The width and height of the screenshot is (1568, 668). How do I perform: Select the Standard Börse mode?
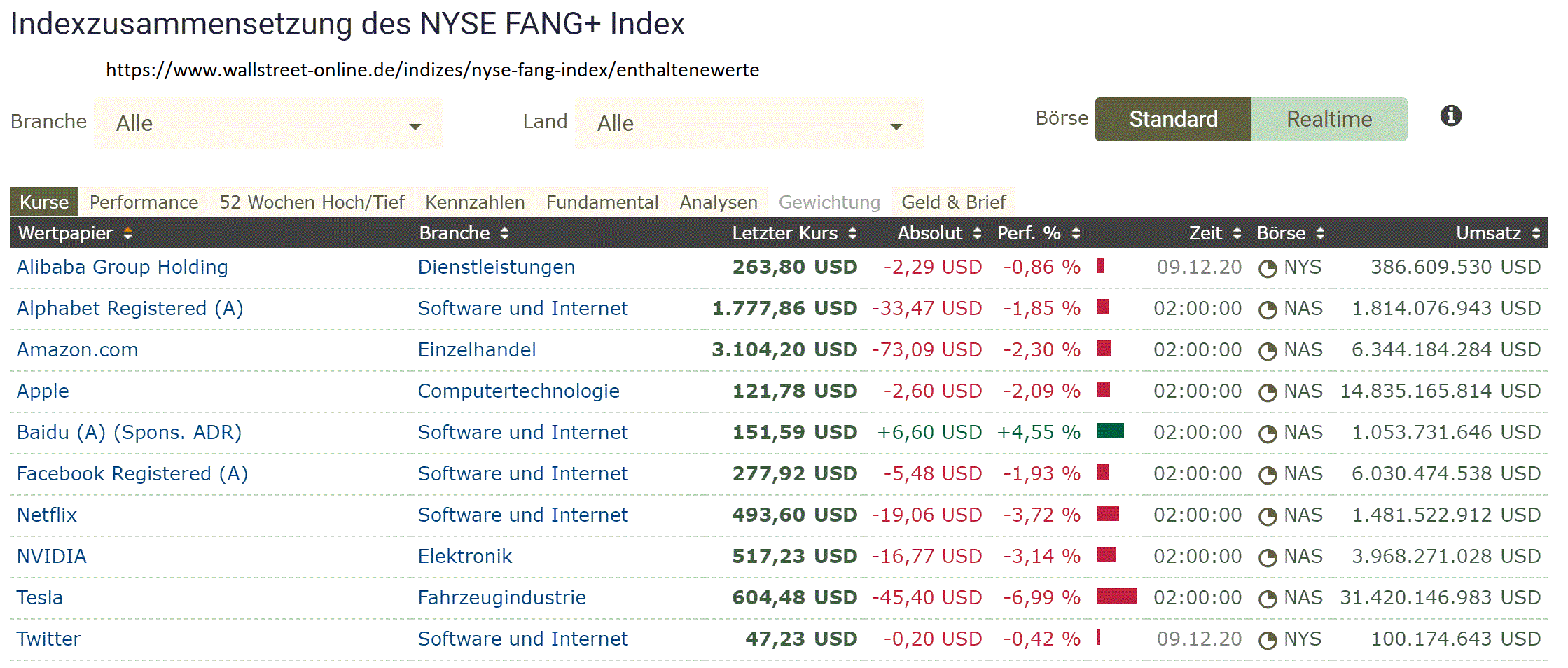point(1173,120)
